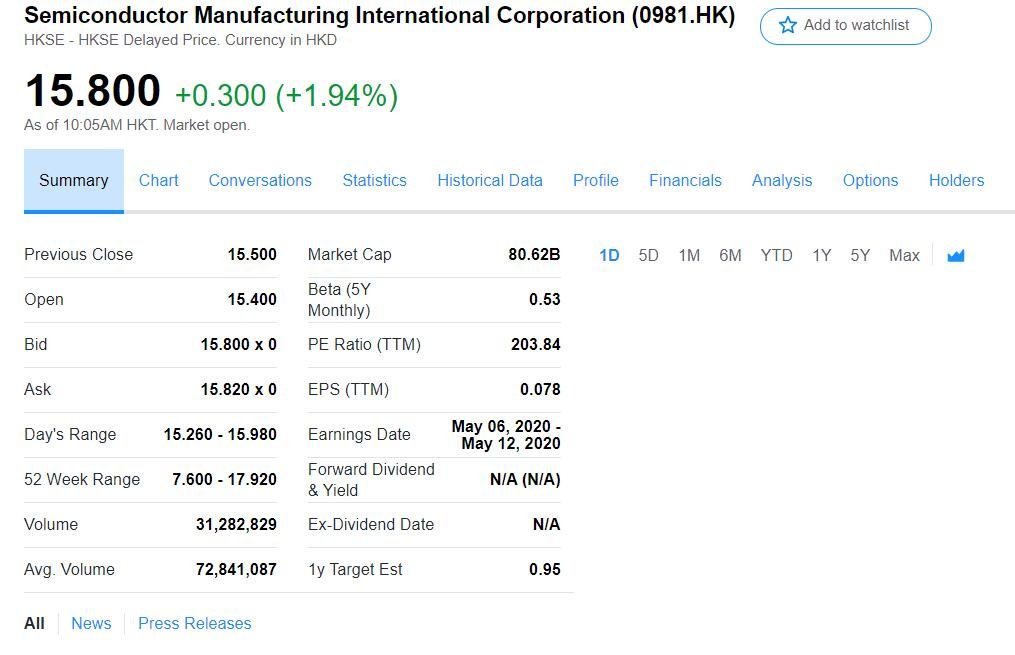Viewport: 1015px width, 655px height.
Task: Open the Options tab
Action: click(870, 181)
